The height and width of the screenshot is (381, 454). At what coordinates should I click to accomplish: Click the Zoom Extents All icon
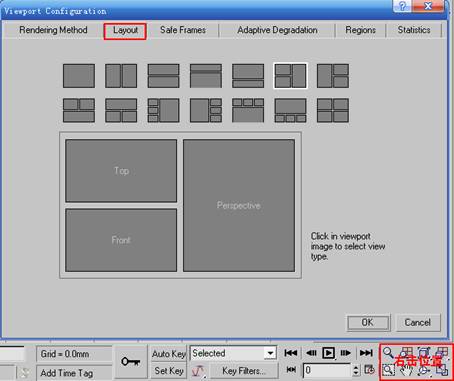click(x=442, y=352)
